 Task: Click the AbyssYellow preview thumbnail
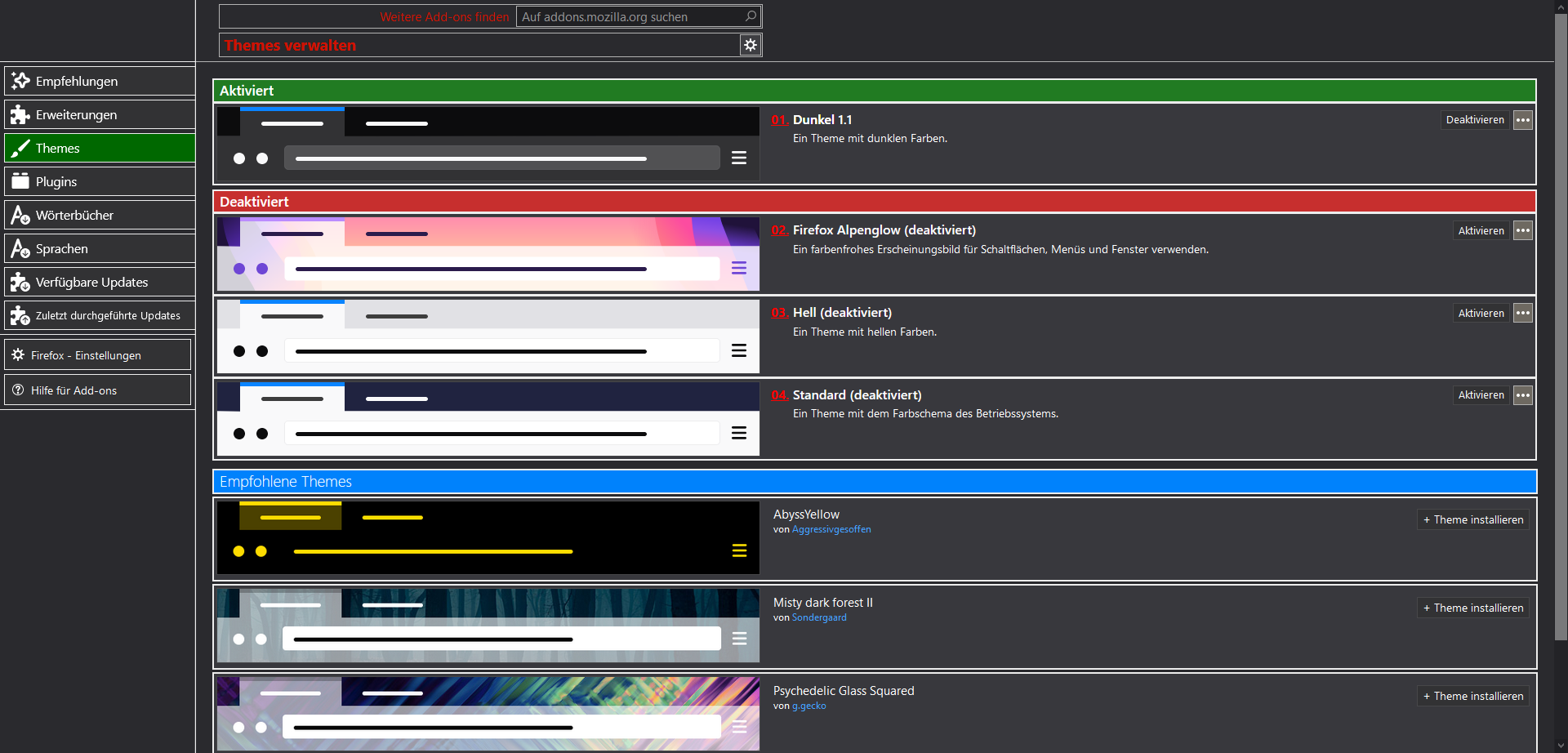pos(488,537)
